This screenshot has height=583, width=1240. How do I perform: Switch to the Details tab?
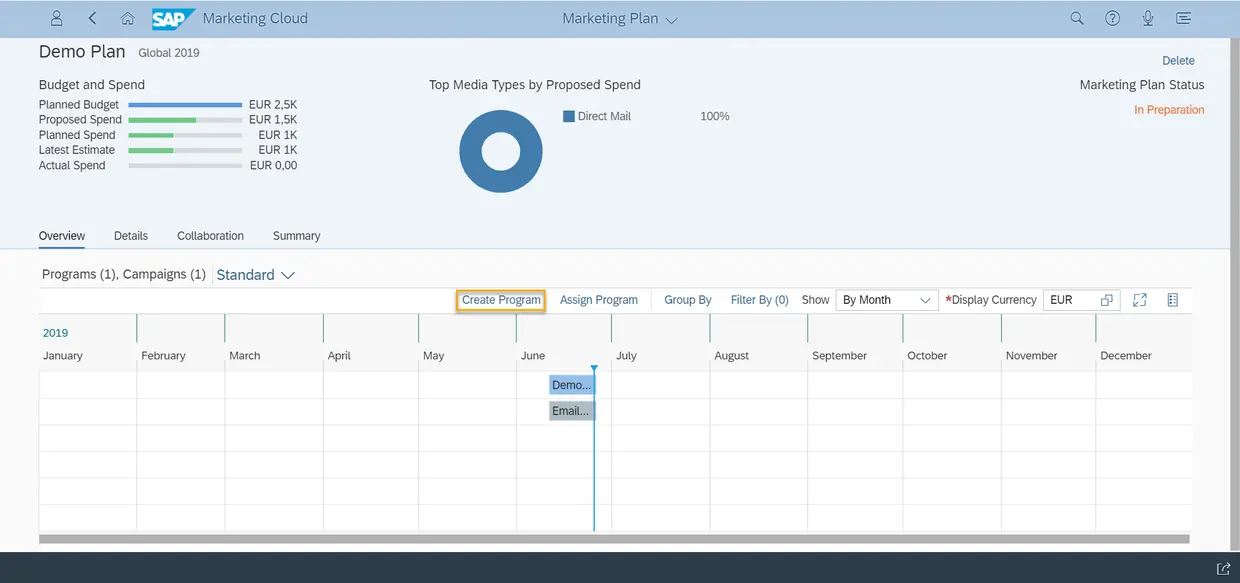tap(131, 236)
